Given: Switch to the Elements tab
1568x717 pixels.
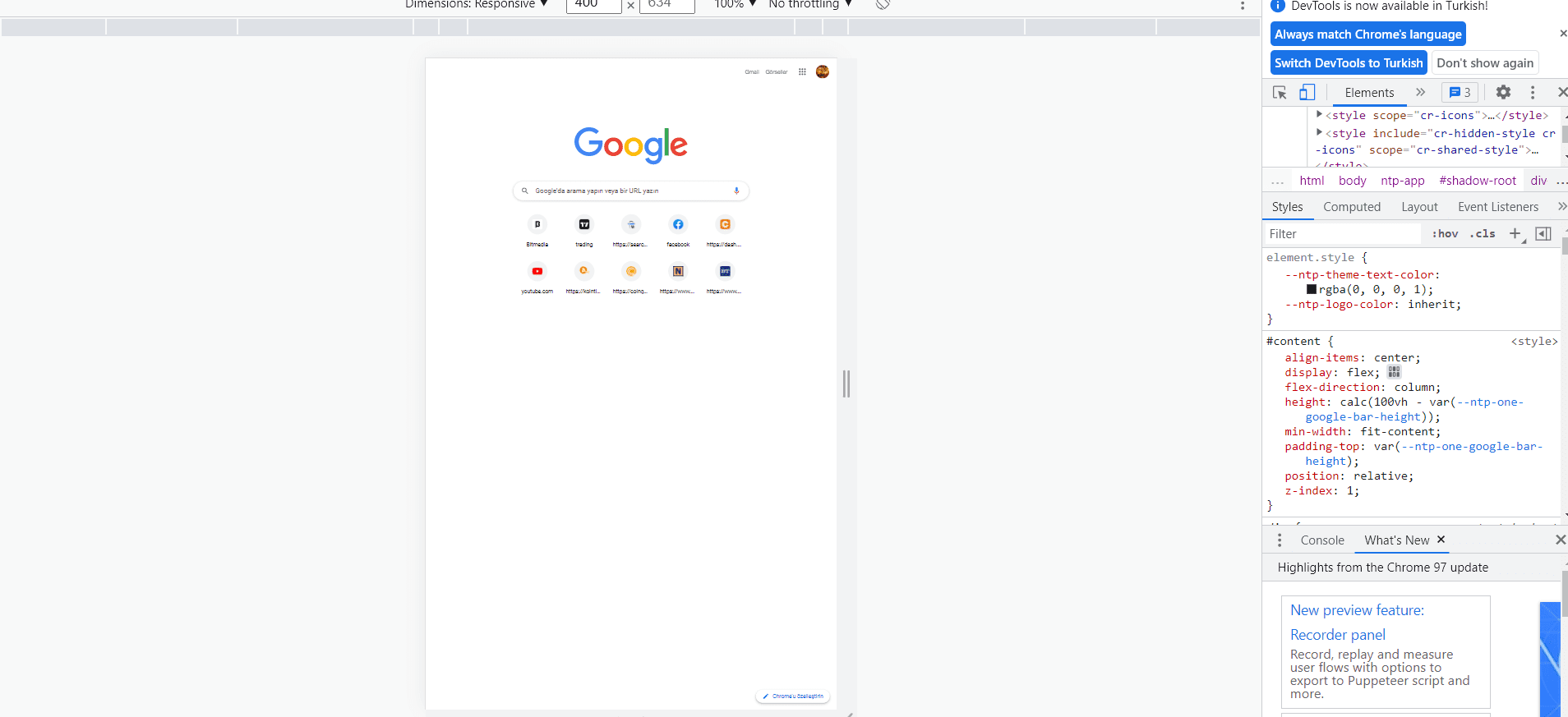Looking at the screenshot, I should click(1369, 93).
